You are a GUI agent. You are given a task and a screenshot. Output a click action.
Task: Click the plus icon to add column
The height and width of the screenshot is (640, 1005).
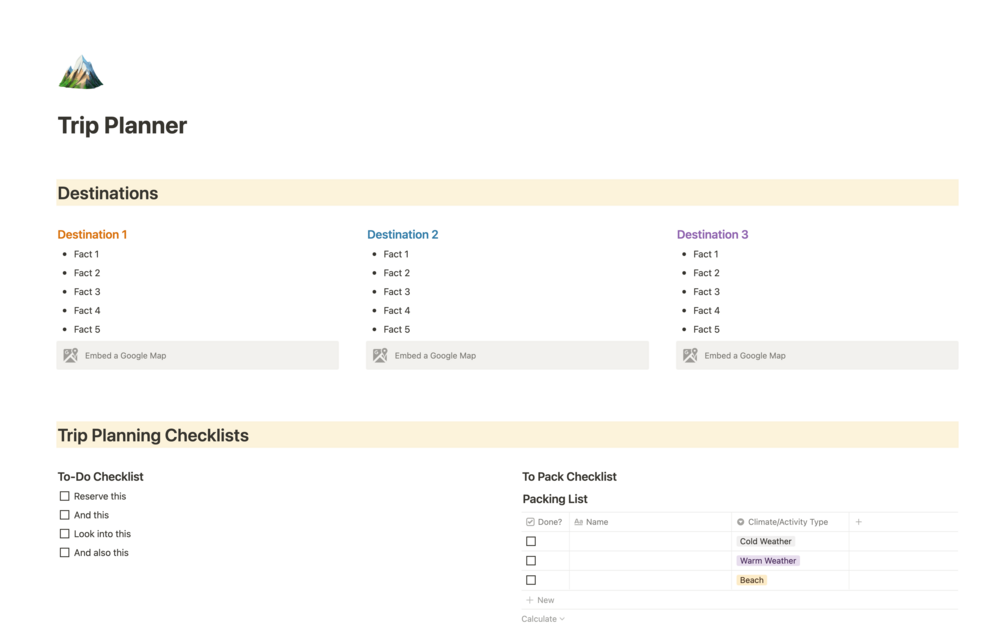[x=858, y=522]
